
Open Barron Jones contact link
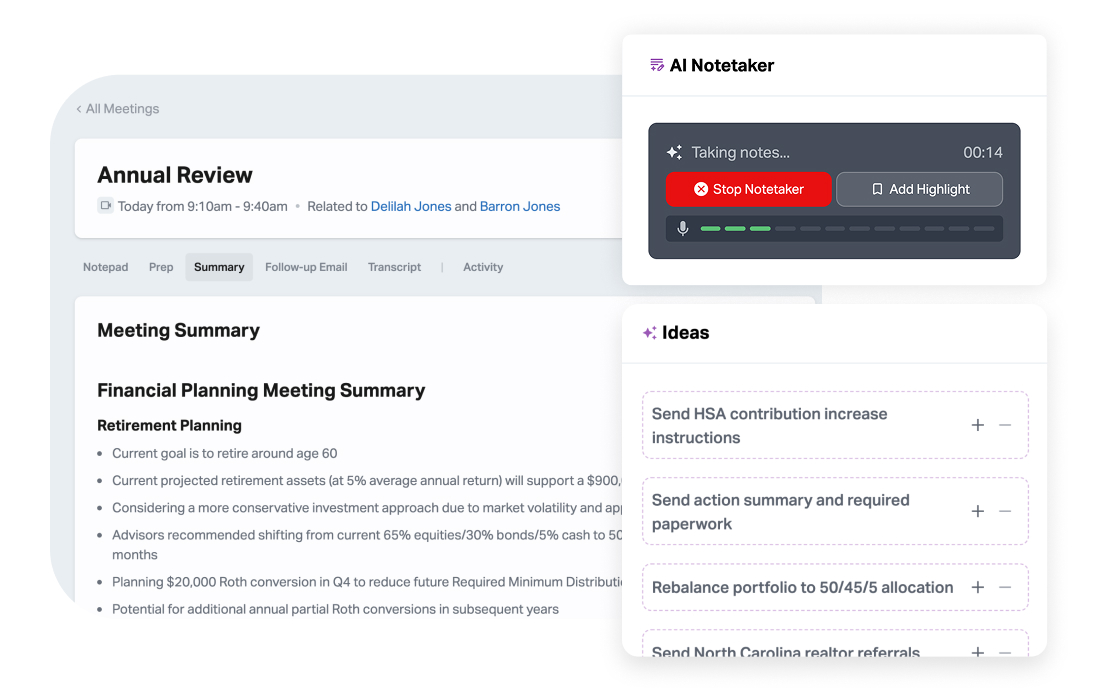(x=520, y=207)
